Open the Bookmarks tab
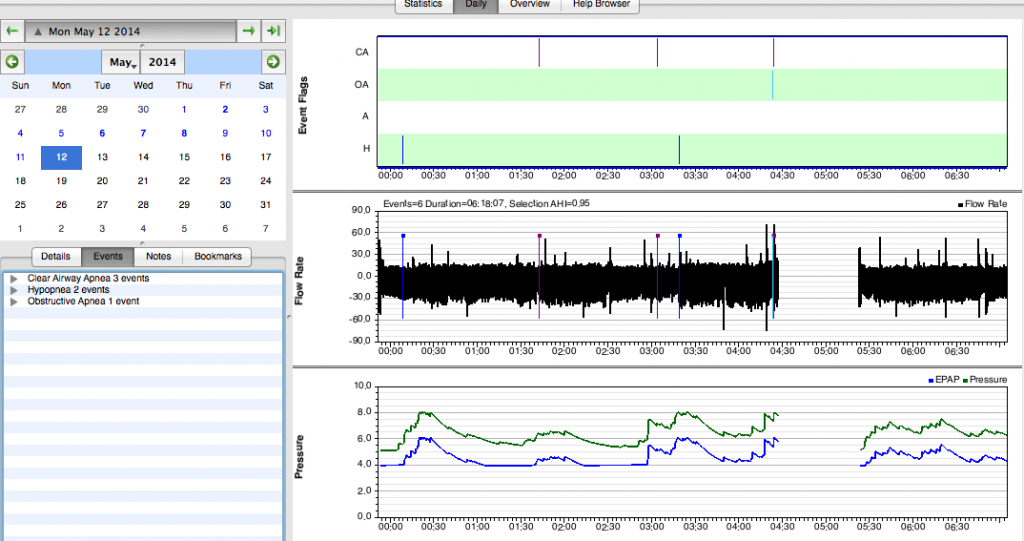 click(x=217, y=256)
